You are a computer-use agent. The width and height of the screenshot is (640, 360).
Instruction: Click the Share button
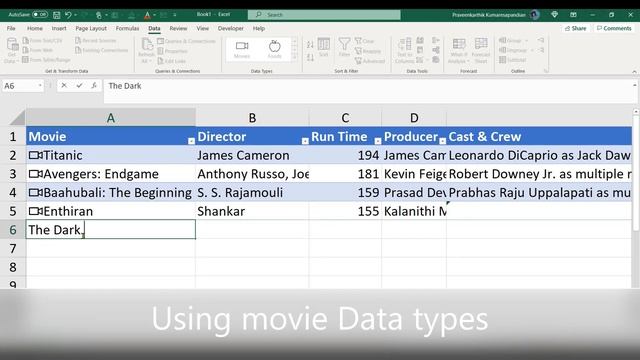[576, 29]
